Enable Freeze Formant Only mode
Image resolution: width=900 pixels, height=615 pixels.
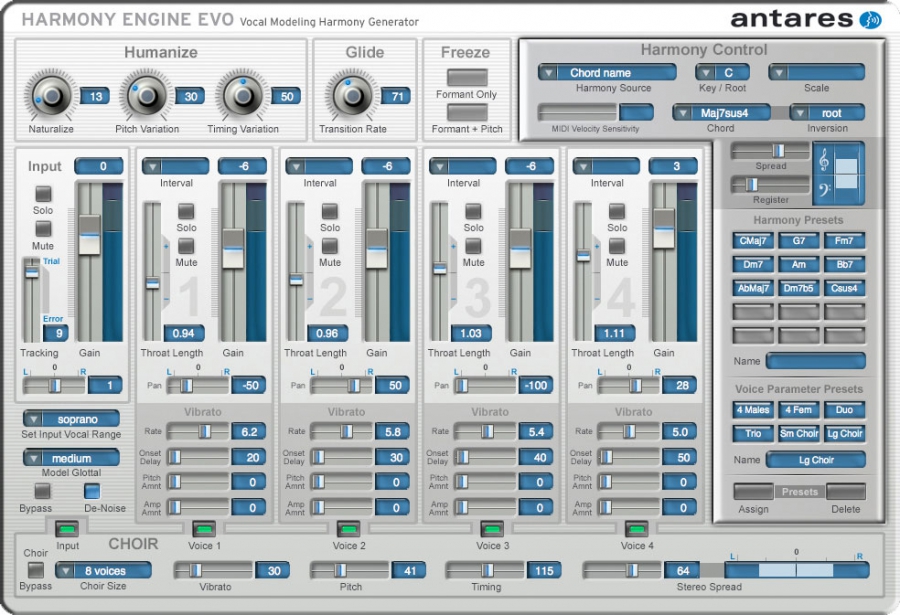tap(467, 78)
